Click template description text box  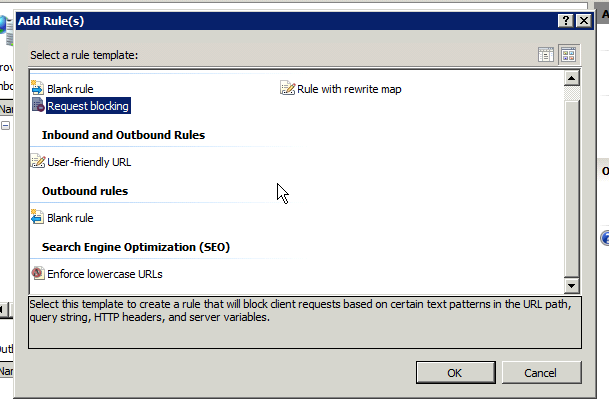(x=305, y=322)
